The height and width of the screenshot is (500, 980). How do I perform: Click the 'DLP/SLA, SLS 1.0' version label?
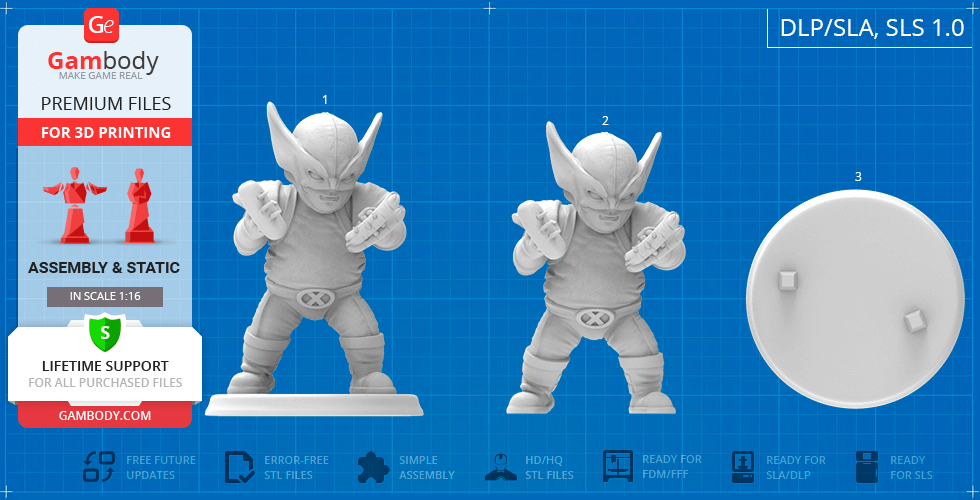872,29
